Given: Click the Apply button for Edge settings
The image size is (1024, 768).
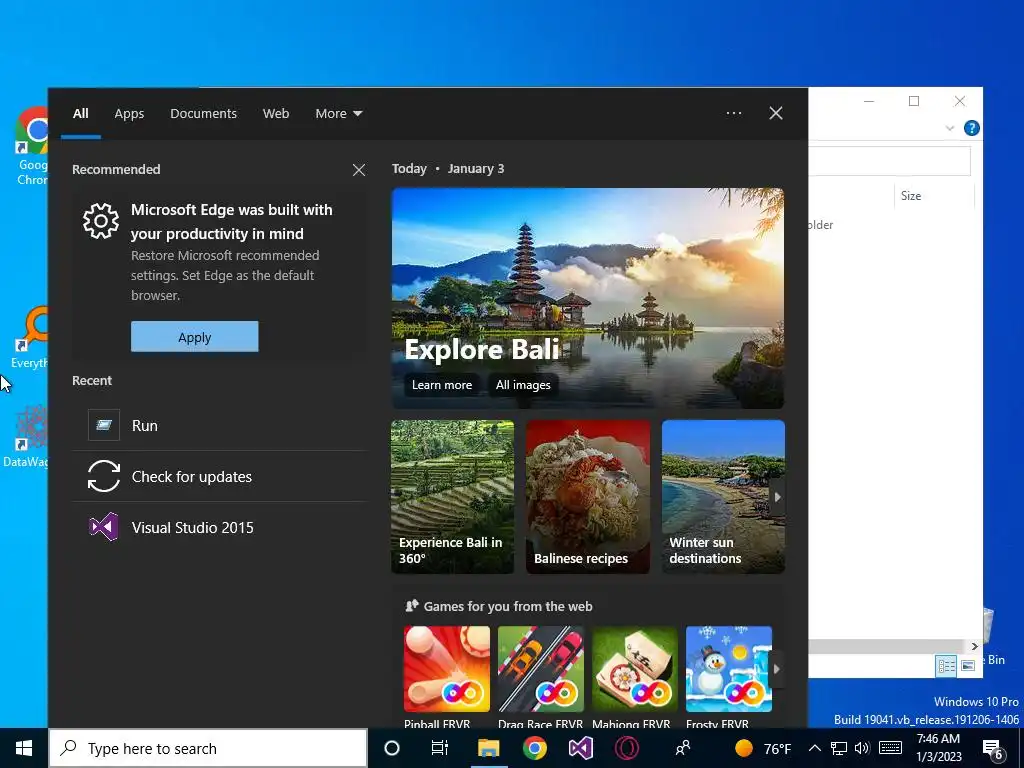Looking at the screenshot, I should click(x=195, y=336).
